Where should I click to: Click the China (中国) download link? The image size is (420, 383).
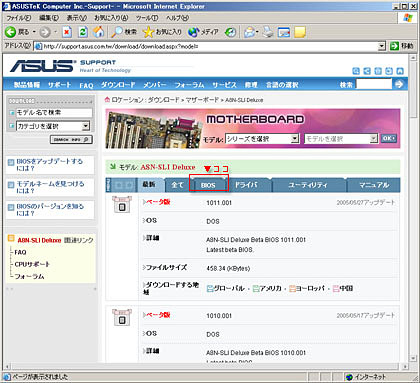[343, 288]
